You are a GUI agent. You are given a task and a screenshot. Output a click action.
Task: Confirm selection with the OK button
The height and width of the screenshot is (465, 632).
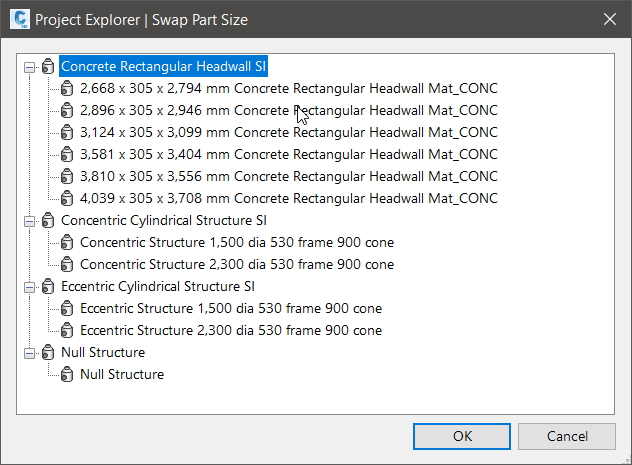click(462, 436)
